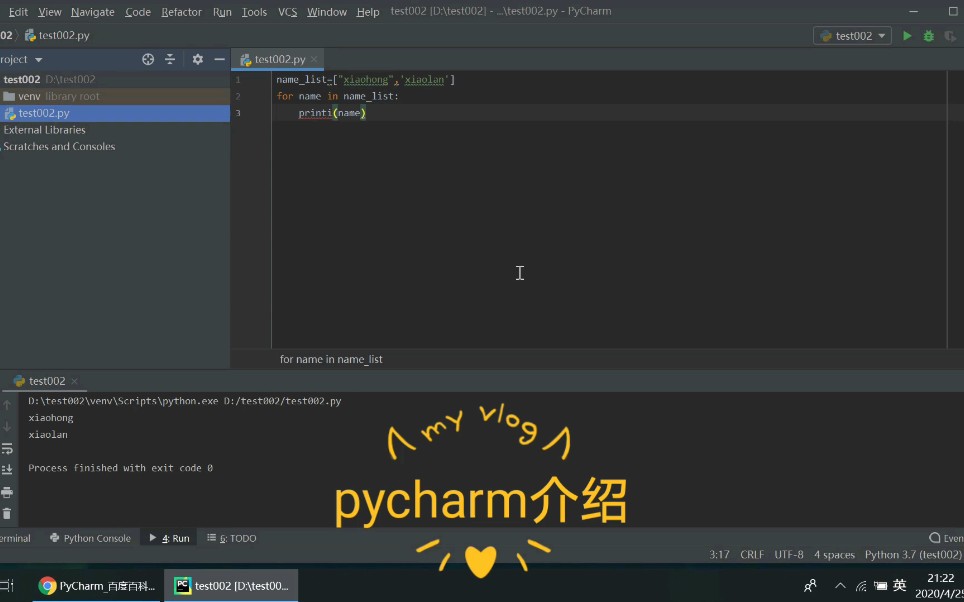
Task: Change line ending via CRLF indicator
Action: 751,554
